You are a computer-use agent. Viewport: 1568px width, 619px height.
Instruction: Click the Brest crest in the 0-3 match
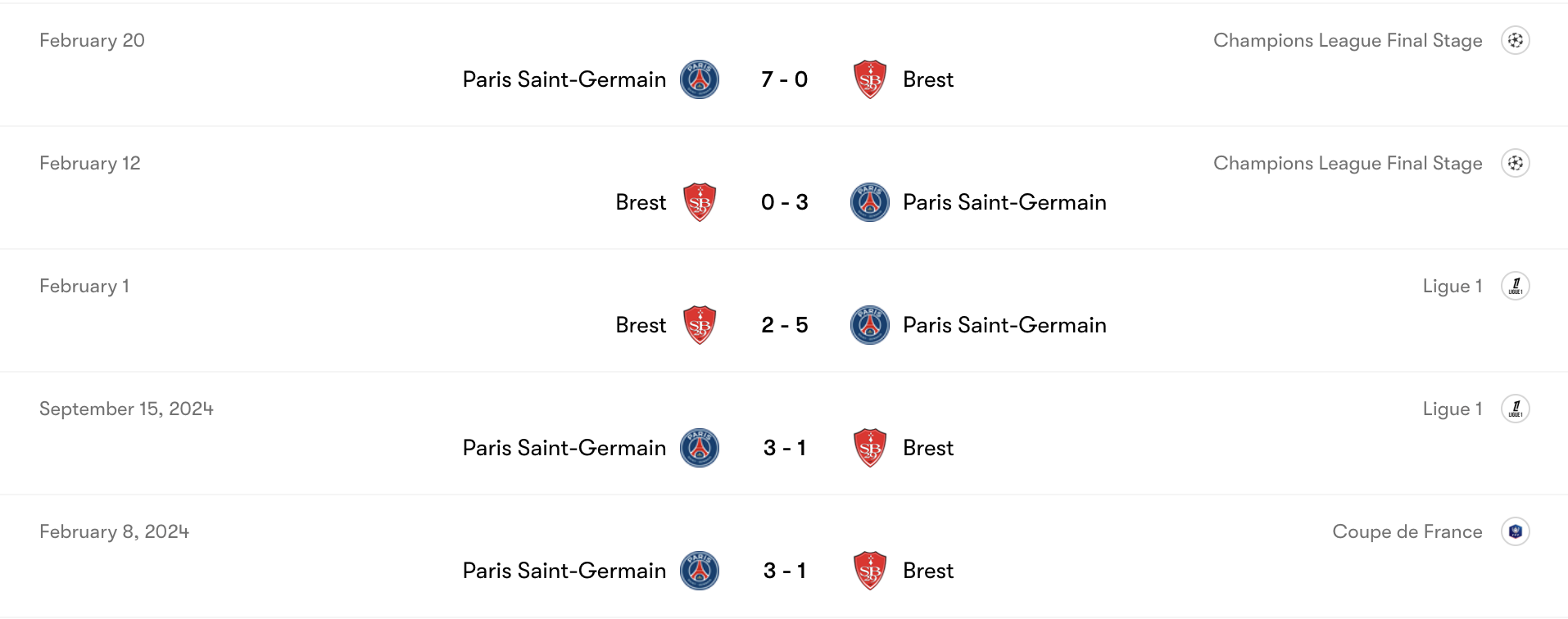coord(702,201)
